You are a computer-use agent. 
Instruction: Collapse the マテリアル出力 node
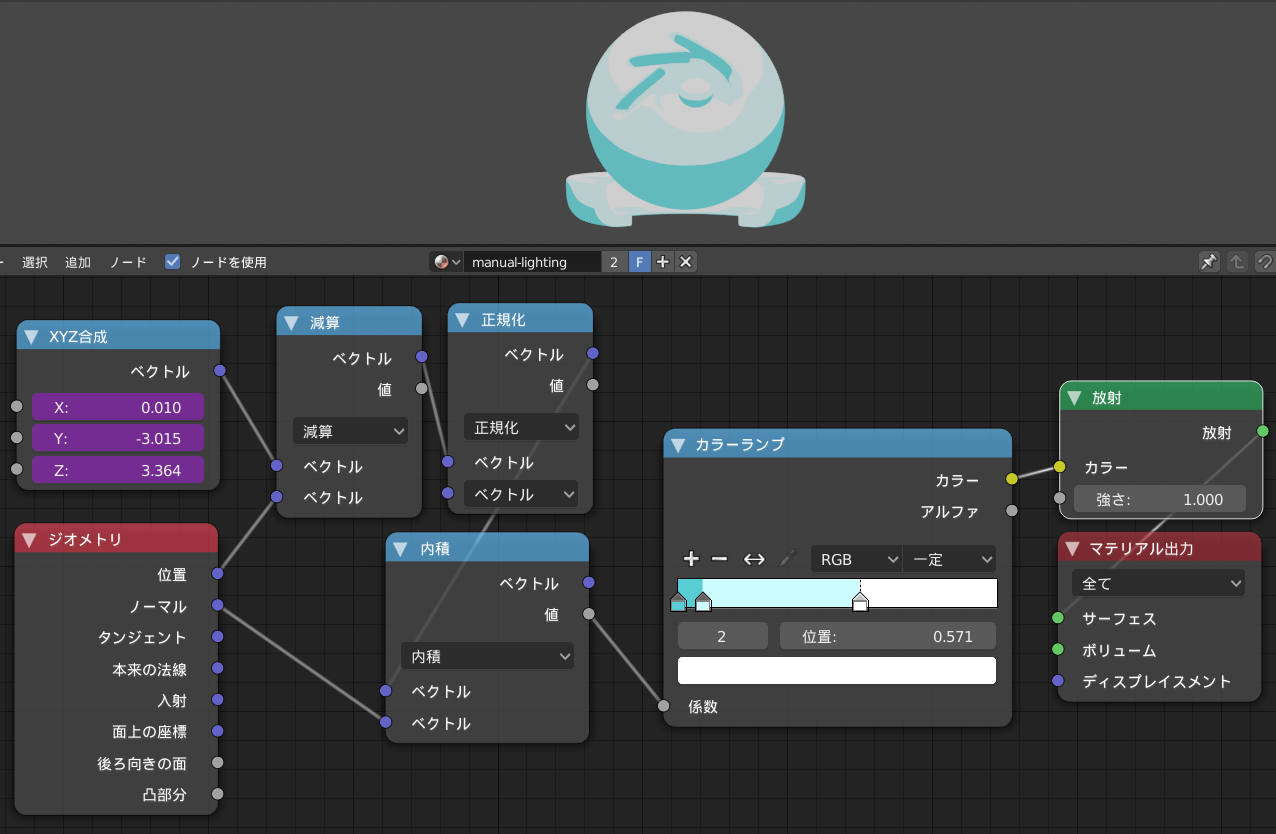click(1073, 548)
